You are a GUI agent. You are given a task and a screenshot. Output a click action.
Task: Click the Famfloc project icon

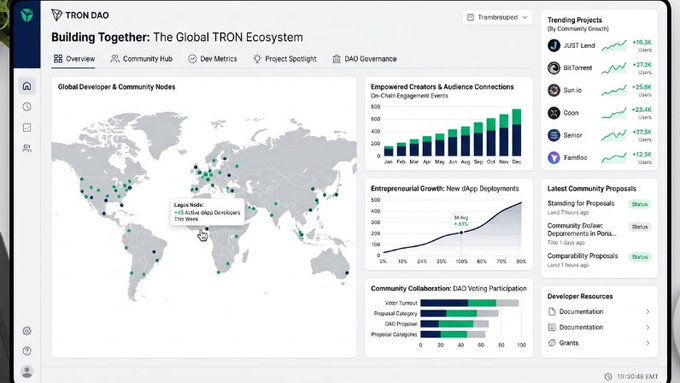[x=554, y=157]
